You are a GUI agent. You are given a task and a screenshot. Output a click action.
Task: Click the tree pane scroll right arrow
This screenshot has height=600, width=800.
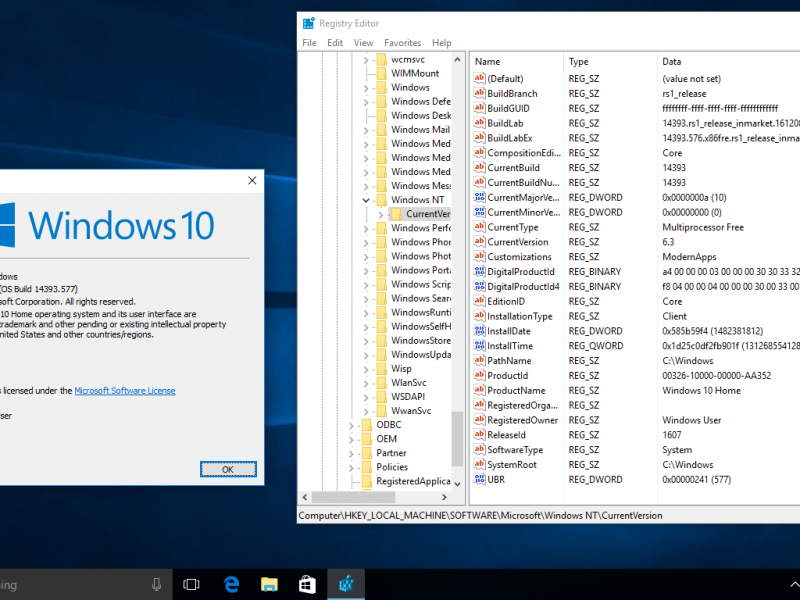444,497
